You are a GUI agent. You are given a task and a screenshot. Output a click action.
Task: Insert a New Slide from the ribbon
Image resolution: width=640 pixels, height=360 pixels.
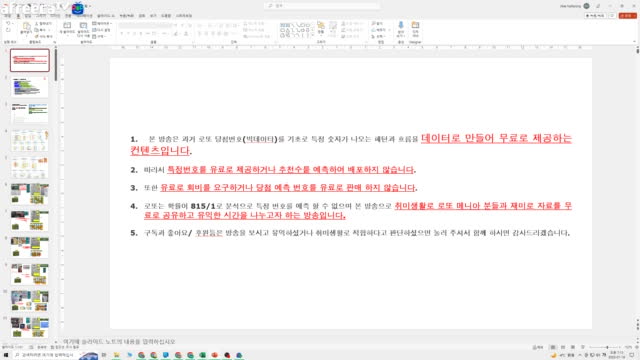pos(67,28)
